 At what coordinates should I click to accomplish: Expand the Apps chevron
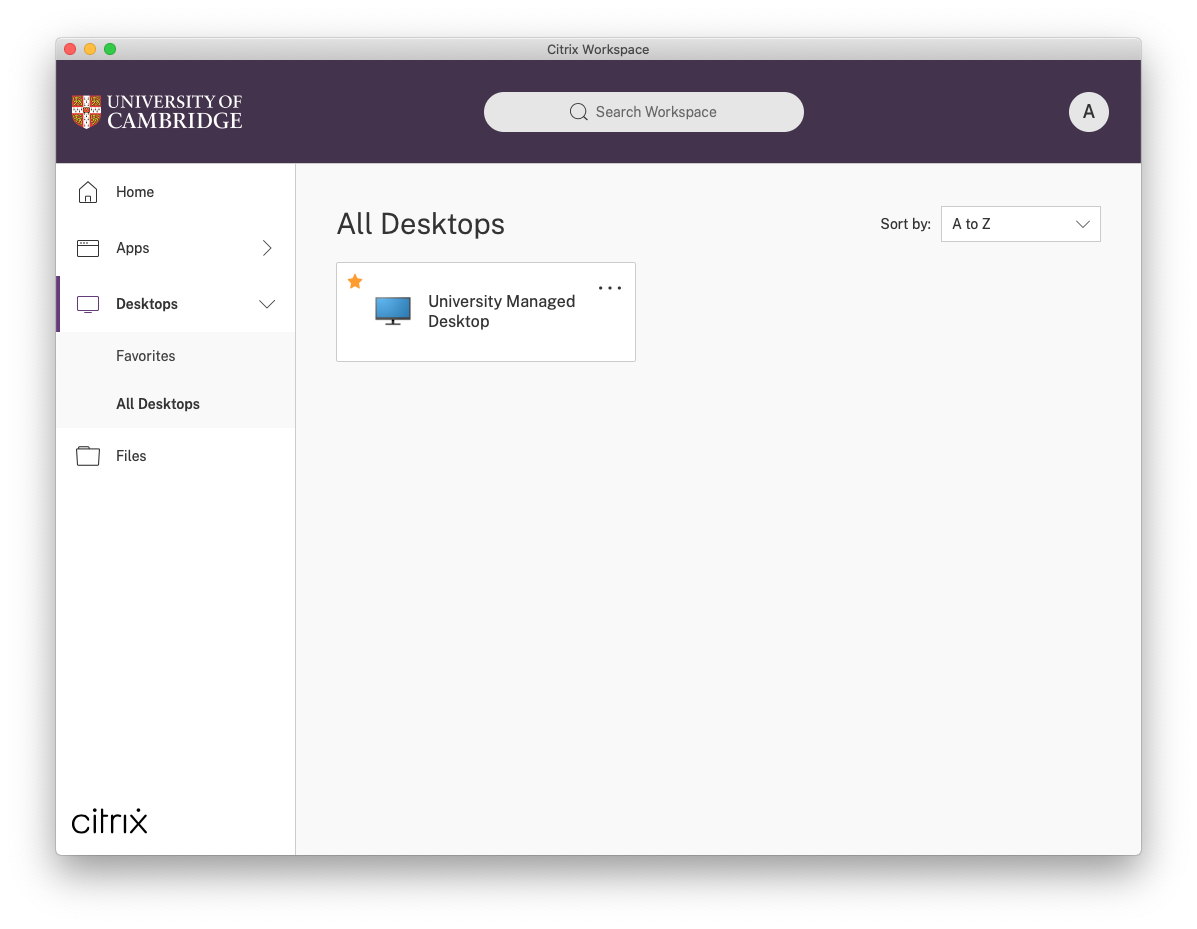coord(266,247)
